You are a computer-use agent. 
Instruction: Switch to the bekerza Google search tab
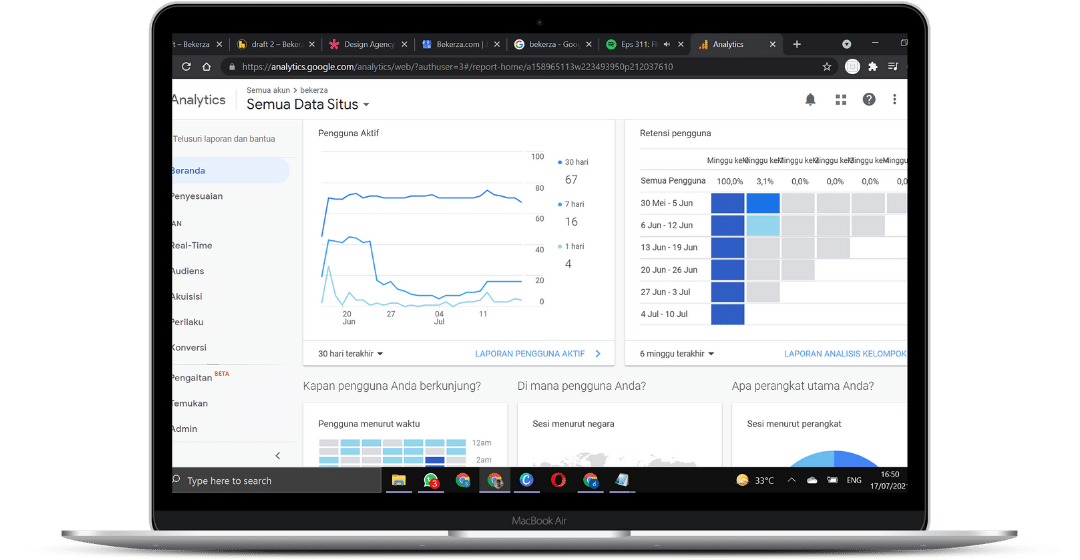pyautogui.click(x=552, y=44)
